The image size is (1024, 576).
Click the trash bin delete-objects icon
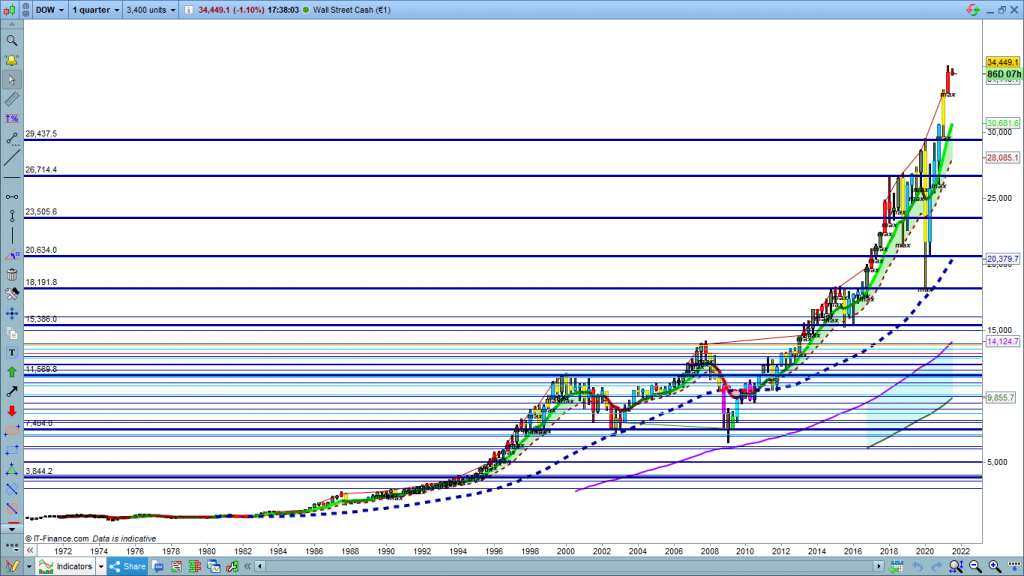12,274
